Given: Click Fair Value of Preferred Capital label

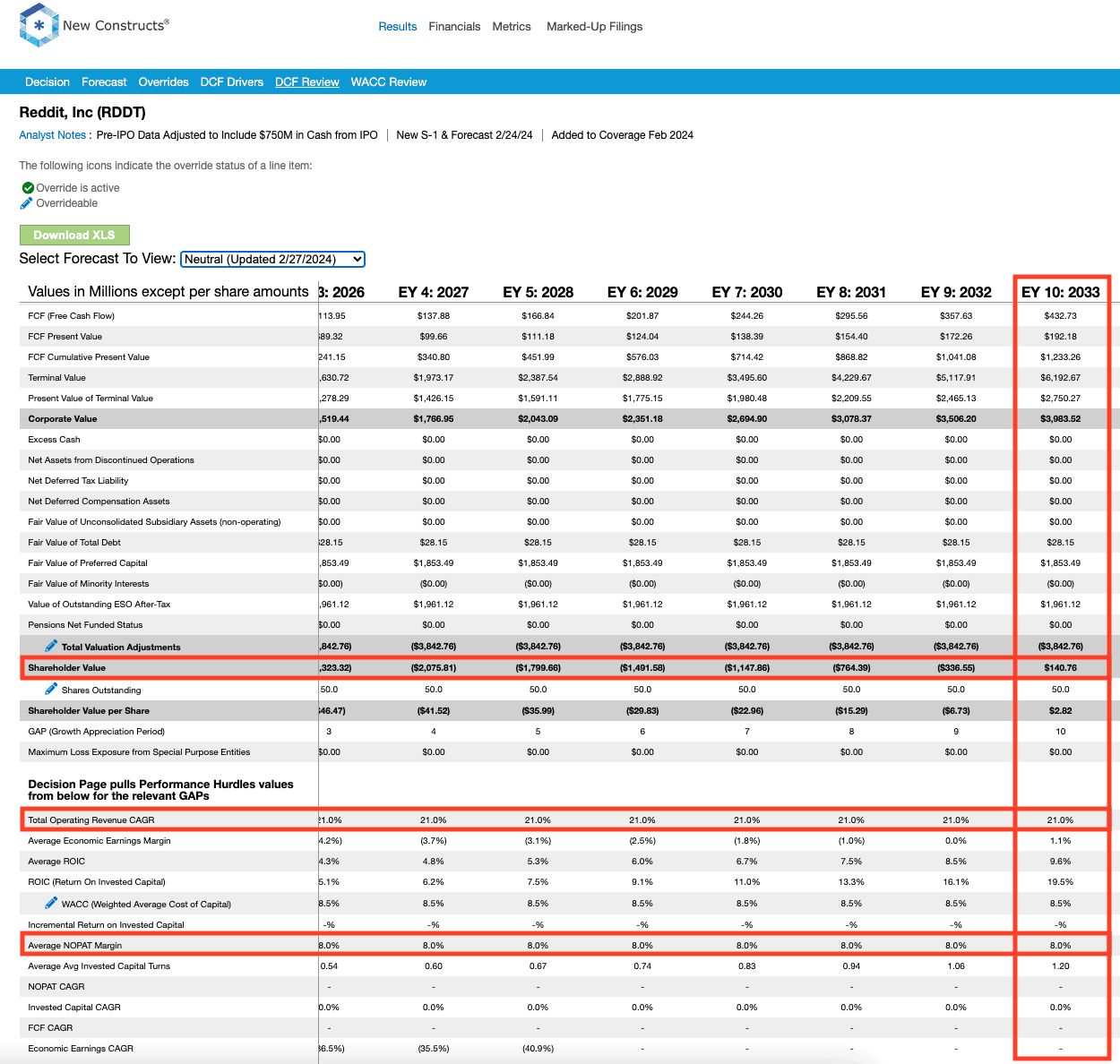Looking at the screenshot, I should coord(88,563).
